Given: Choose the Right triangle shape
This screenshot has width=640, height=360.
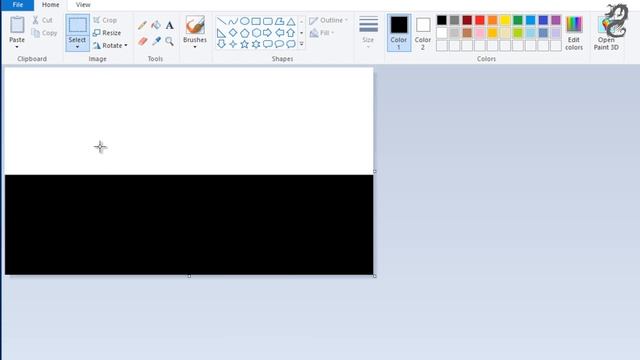Looking at the screenshot, I should coord(221,33).
